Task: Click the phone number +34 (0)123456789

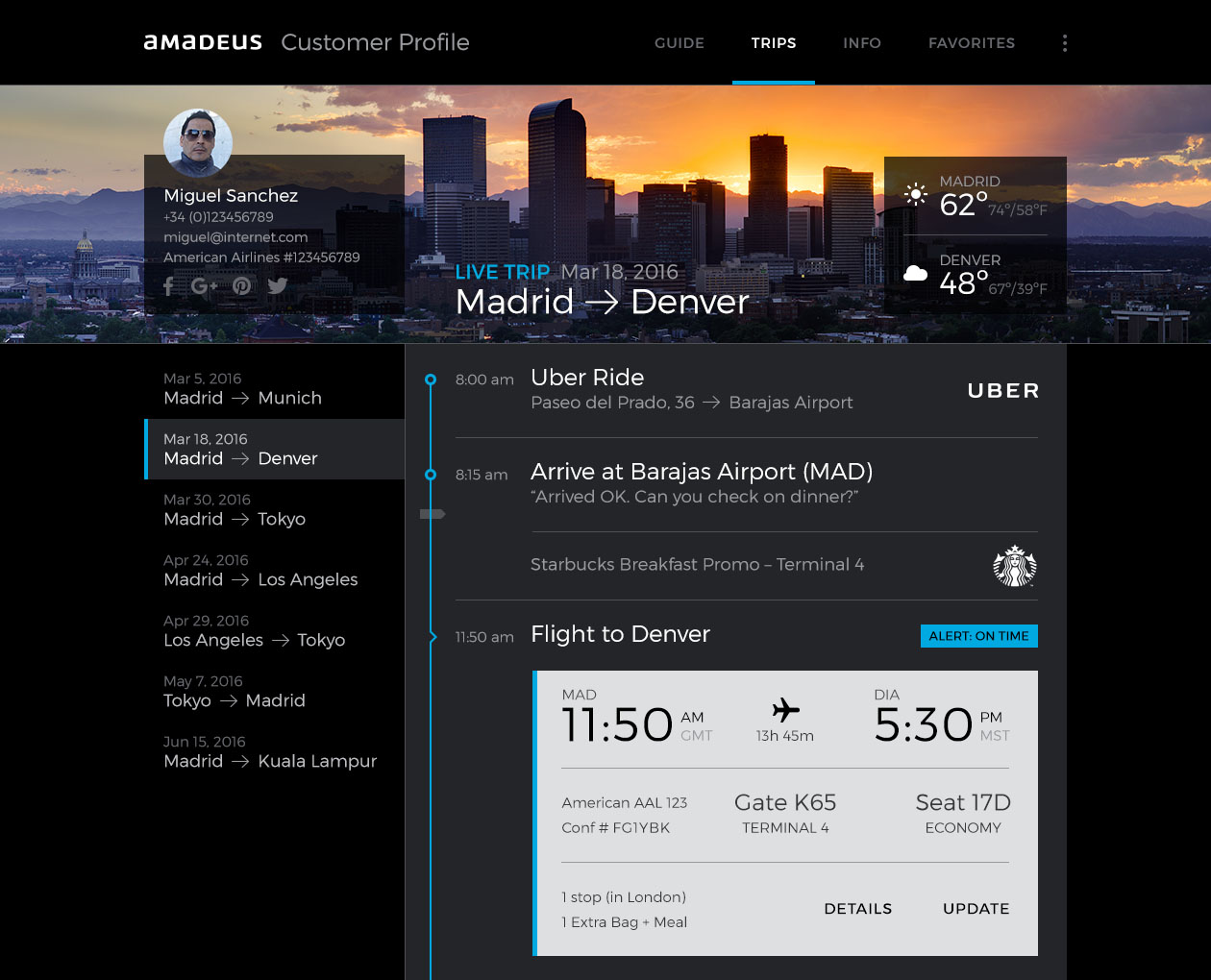Action: point(218,217)
